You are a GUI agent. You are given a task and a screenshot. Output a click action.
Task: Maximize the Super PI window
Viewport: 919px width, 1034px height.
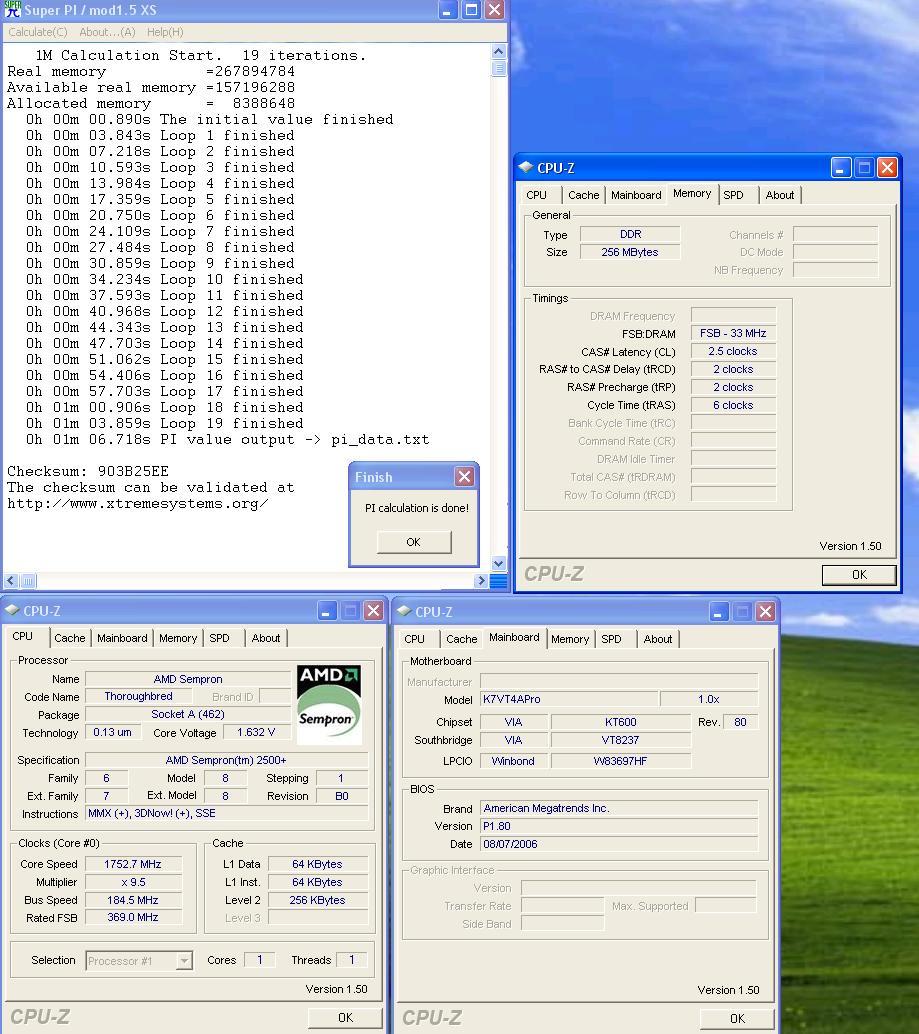point(471,10)
